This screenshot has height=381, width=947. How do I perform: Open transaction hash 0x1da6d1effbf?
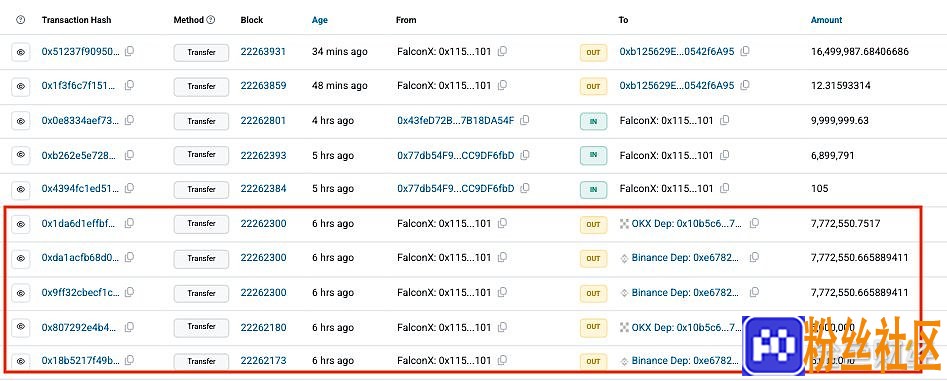79,223
